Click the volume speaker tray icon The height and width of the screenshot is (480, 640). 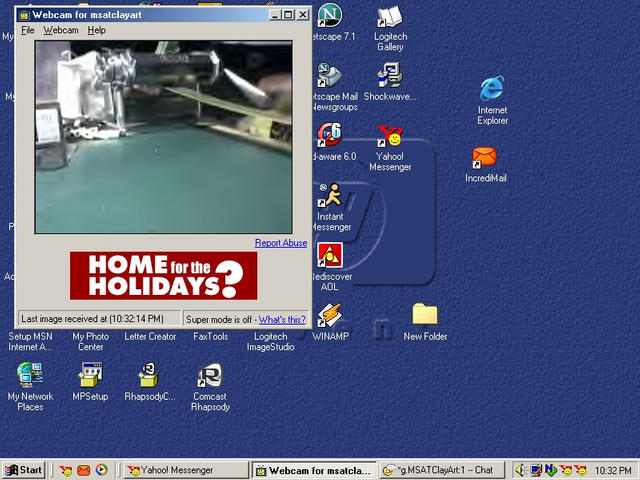pos(520,470)
